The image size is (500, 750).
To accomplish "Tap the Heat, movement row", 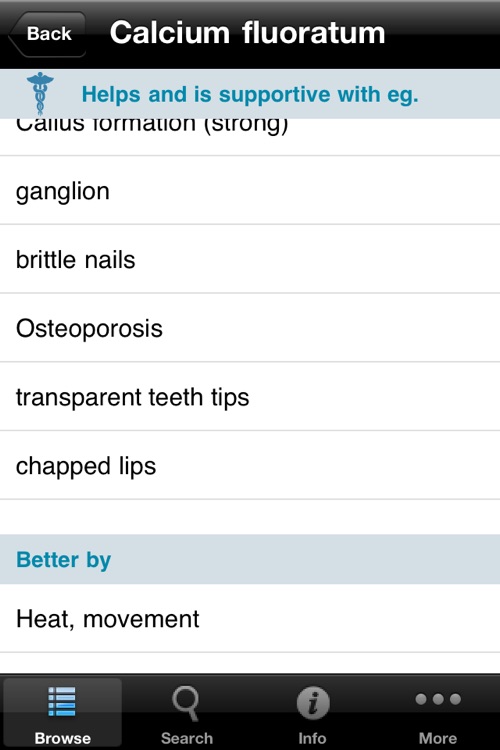I will (x=250, y=618).
